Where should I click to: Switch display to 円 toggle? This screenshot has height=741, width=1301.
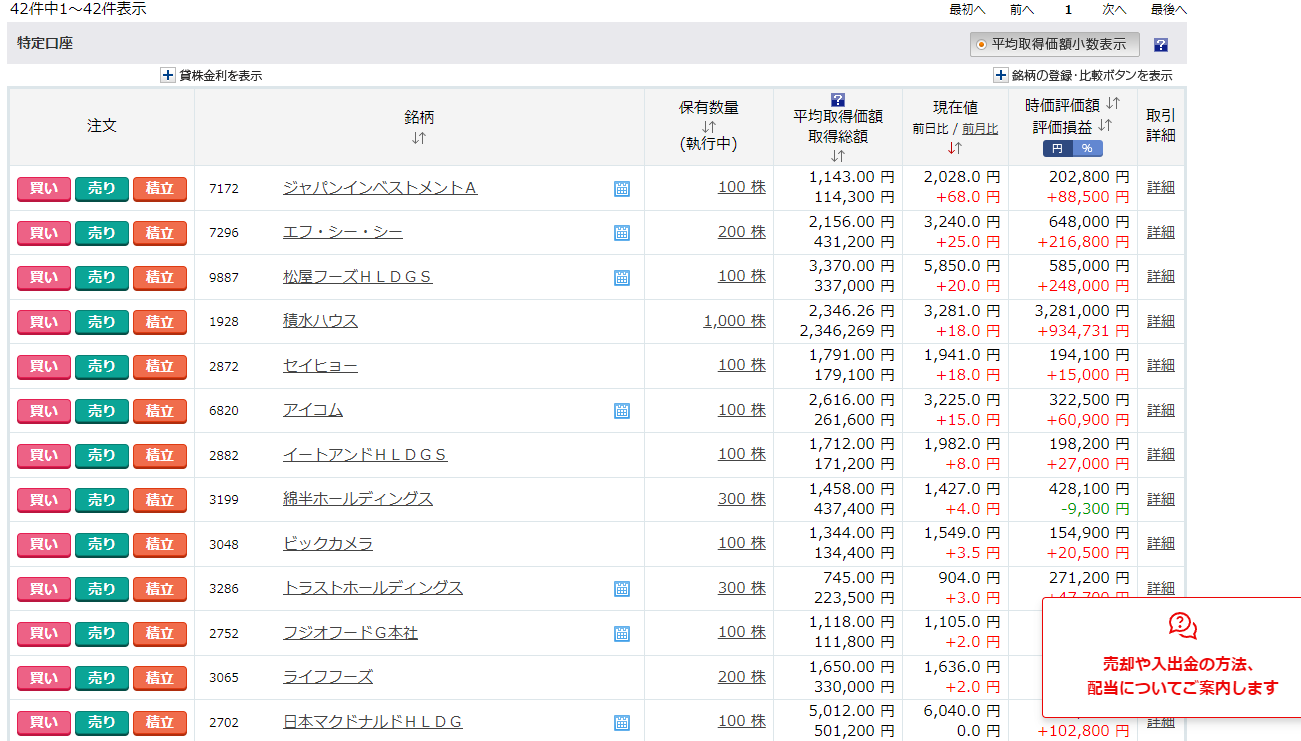coord(1057,148)
